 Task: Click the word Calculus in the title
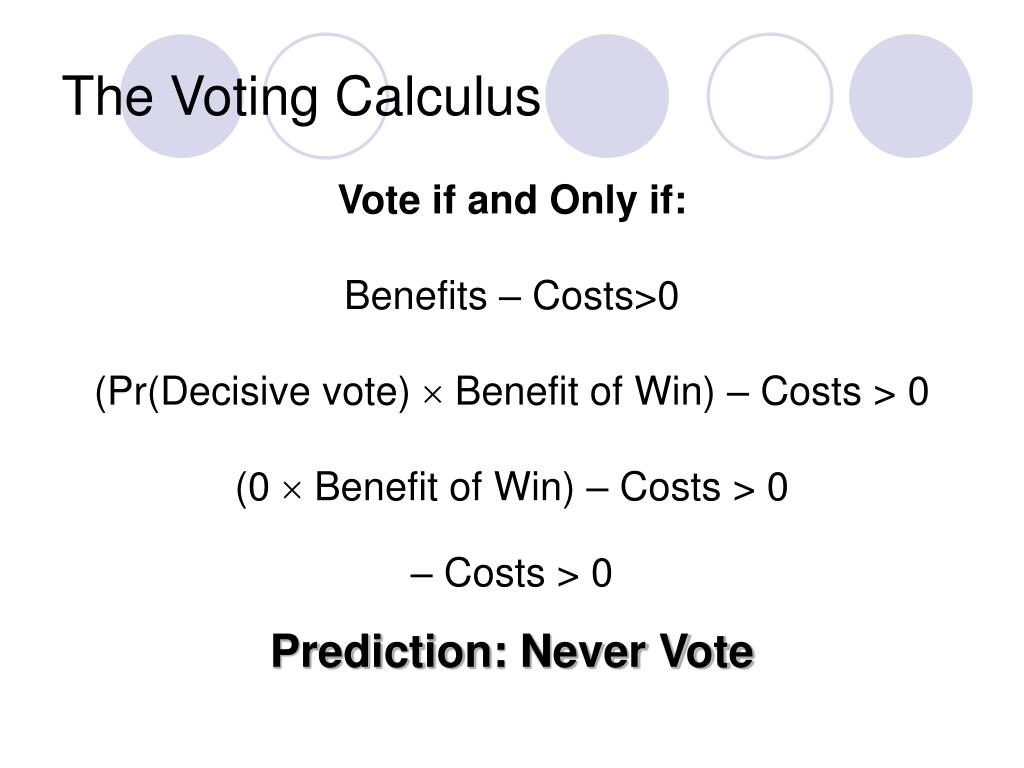438,97
